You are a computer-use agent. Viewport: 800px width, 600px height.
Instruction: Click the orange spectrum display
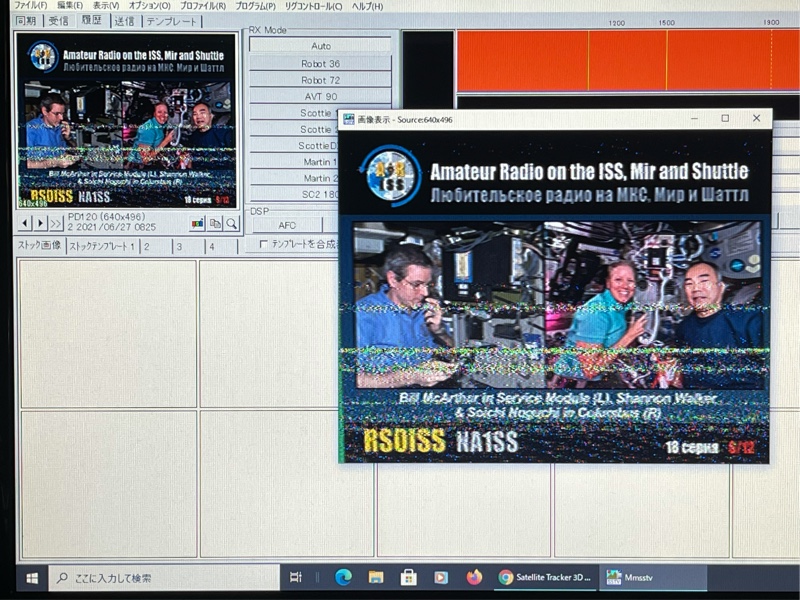[x=628, y=61]
